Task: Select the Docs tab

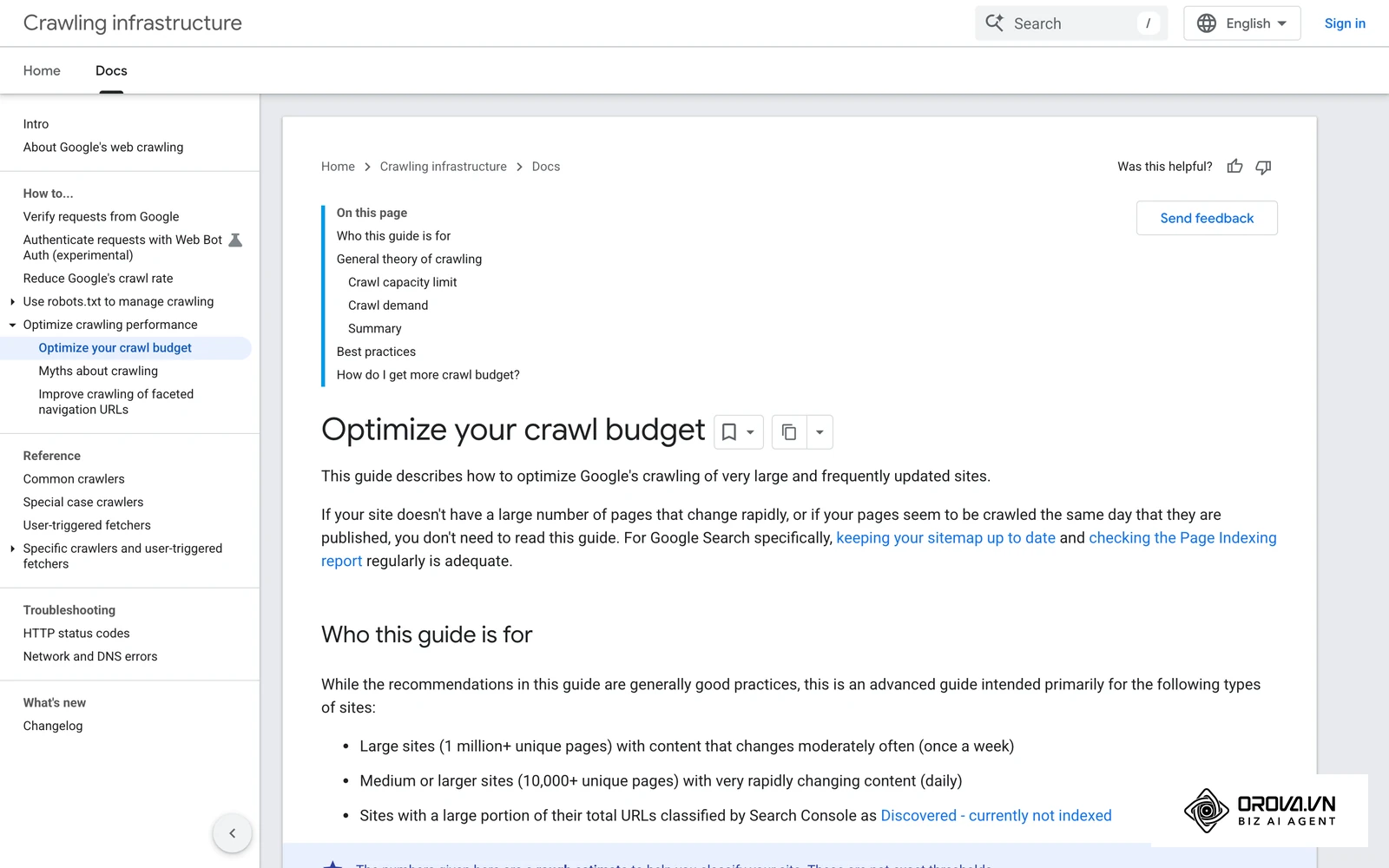Action: tap(111, 70)
